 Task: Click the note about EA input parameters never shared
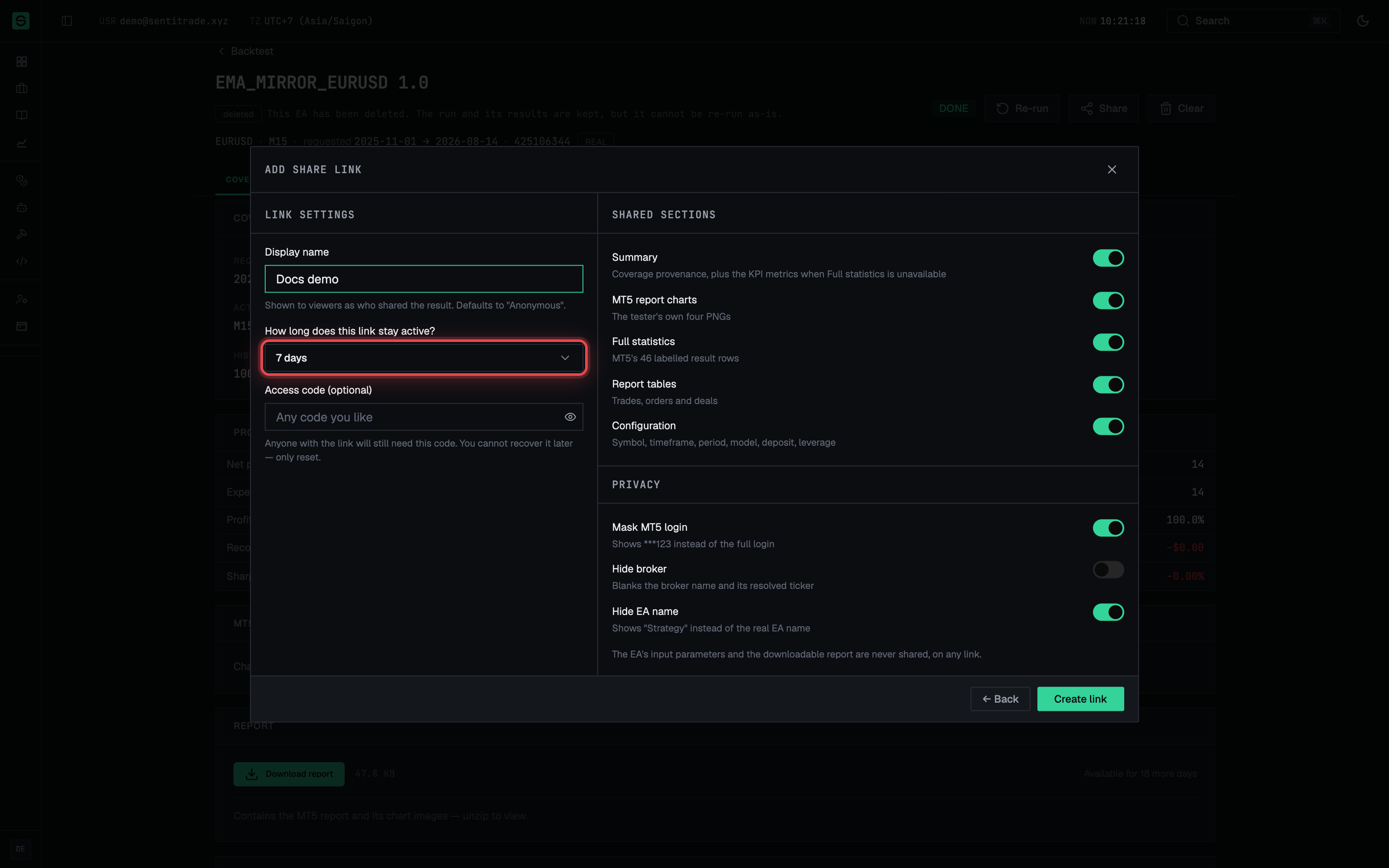[797, 654]
